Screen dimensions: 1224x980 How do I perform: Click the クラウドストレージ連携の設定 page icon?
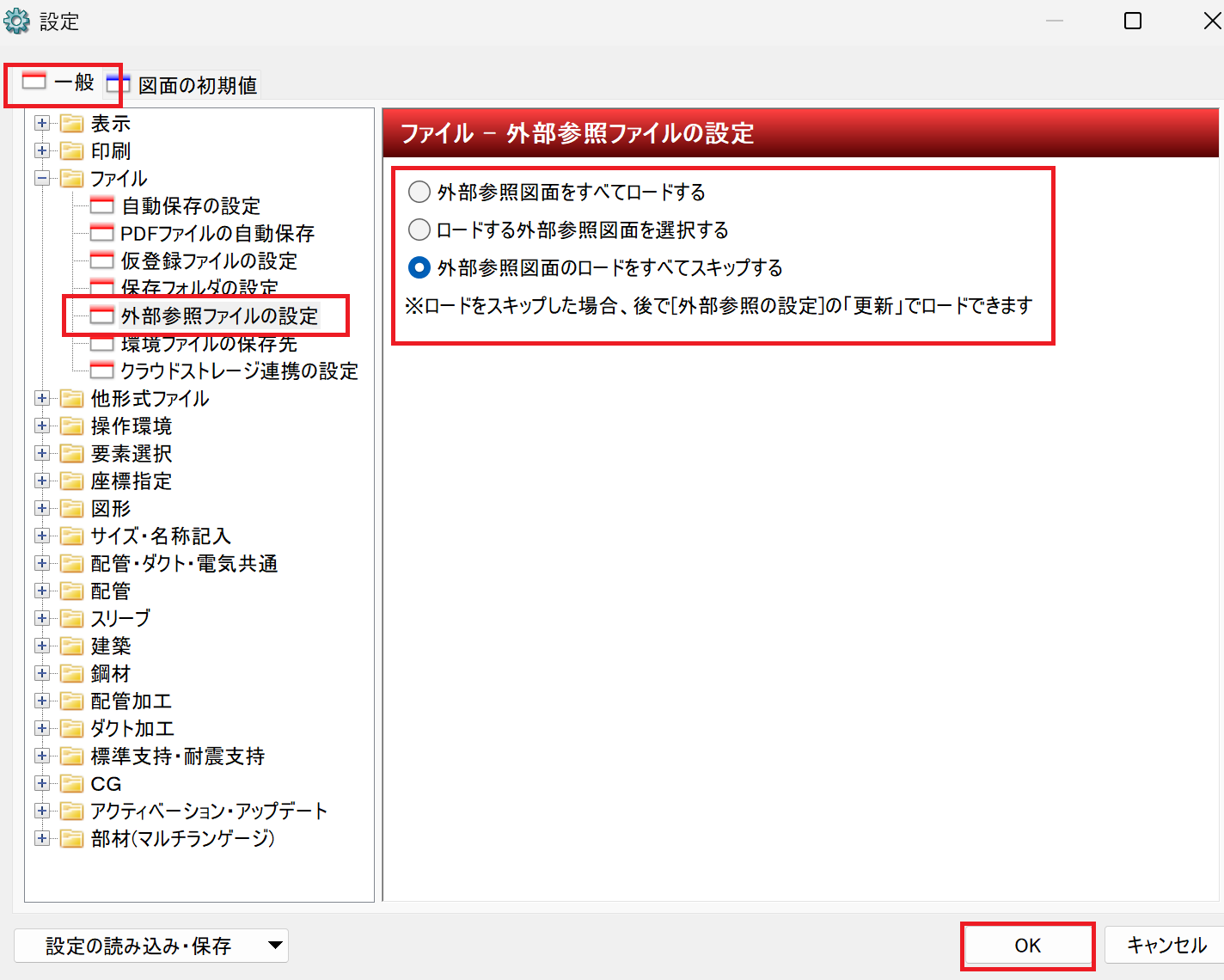point(101,371)
